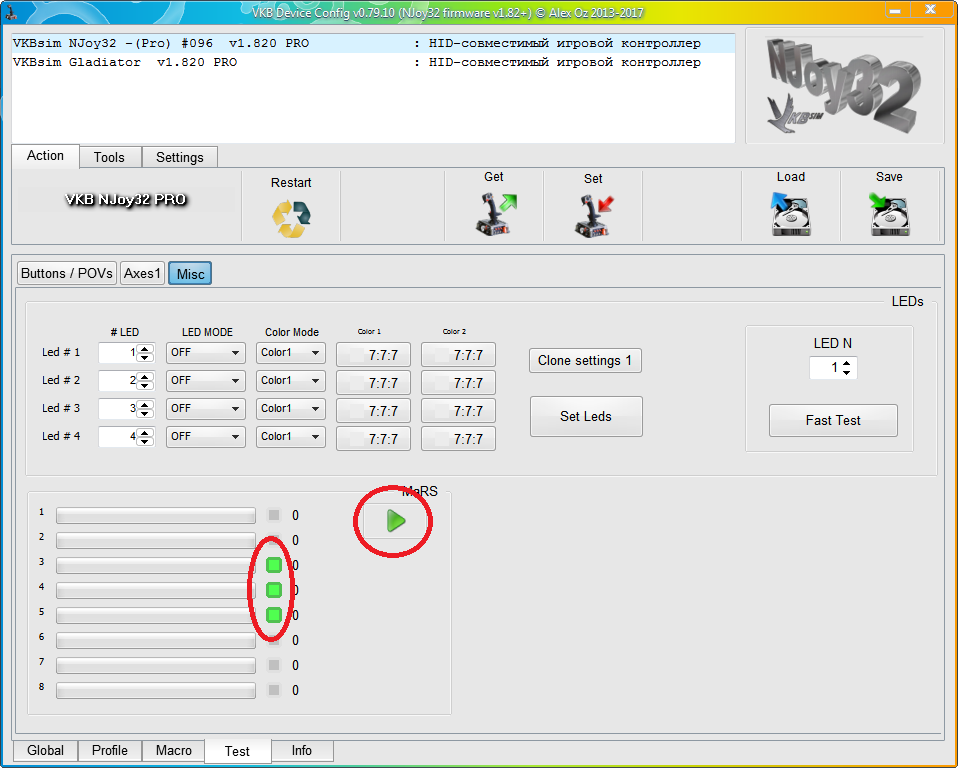Open the Settings tab
This screenshot has width=958, height=771.
(180, 157)
